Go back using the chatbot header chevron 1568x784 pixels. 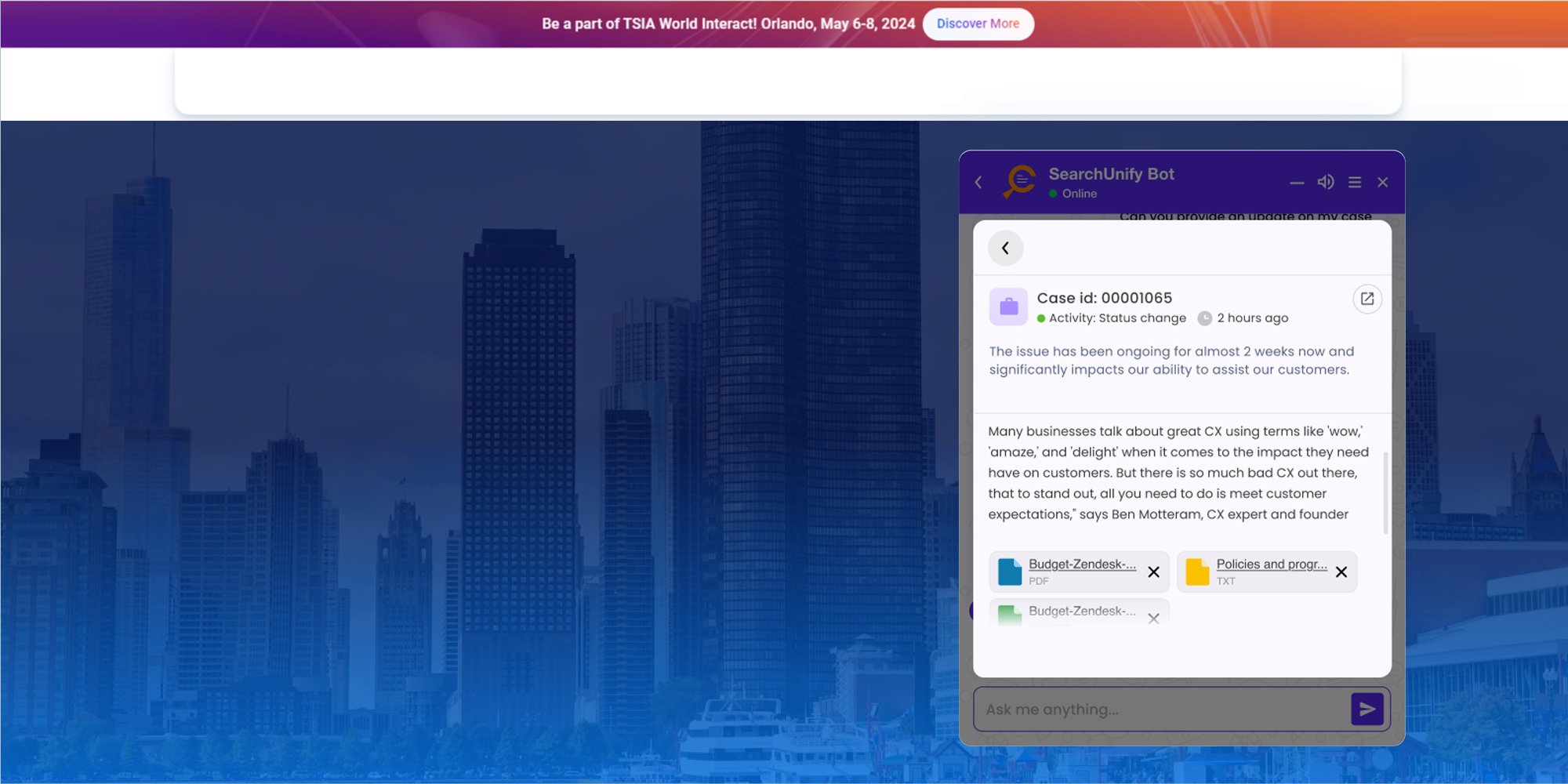978,183
